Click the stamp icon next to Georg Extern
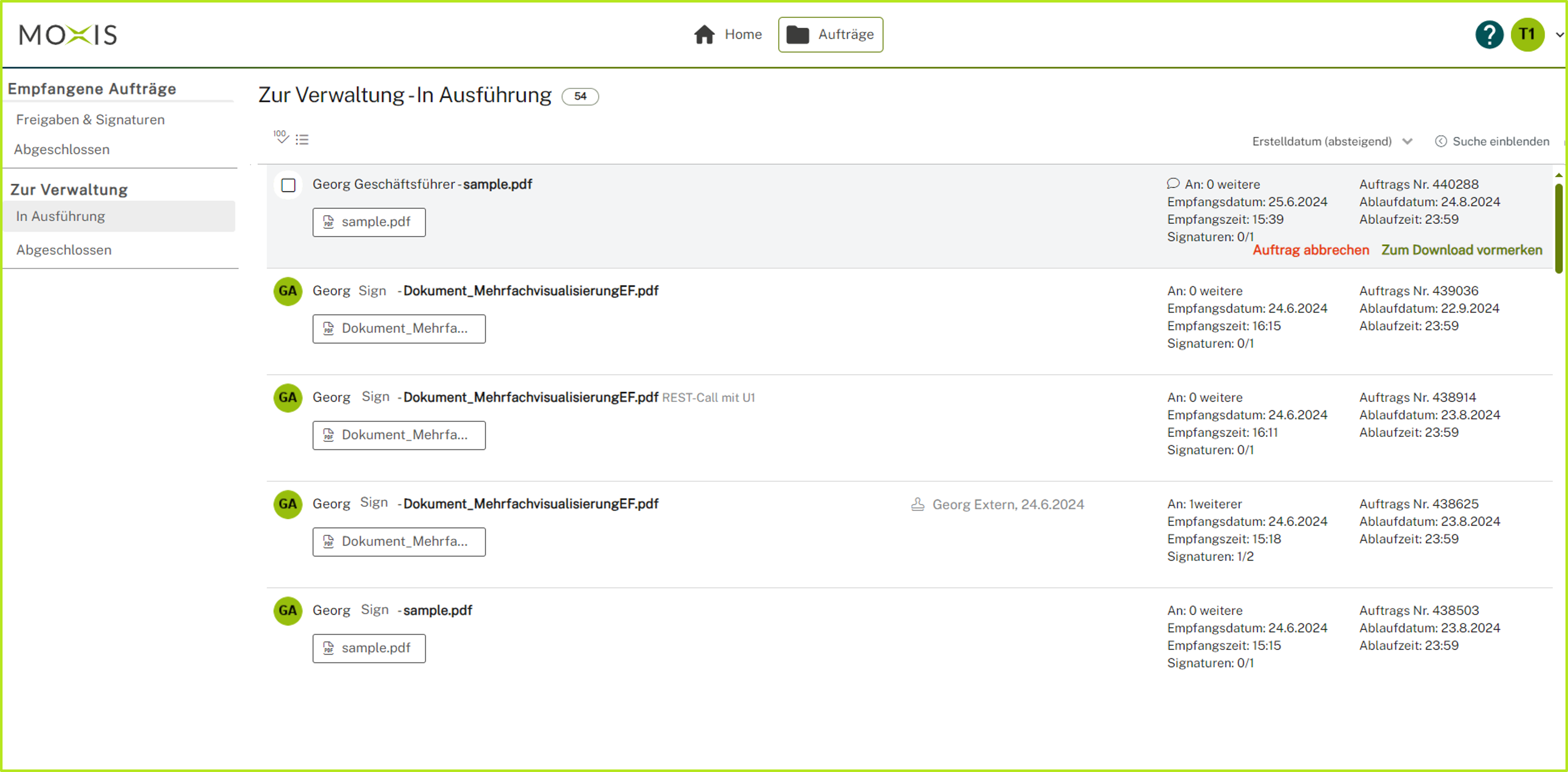Screen dimensions: 1568x772 tap(917, 504)
